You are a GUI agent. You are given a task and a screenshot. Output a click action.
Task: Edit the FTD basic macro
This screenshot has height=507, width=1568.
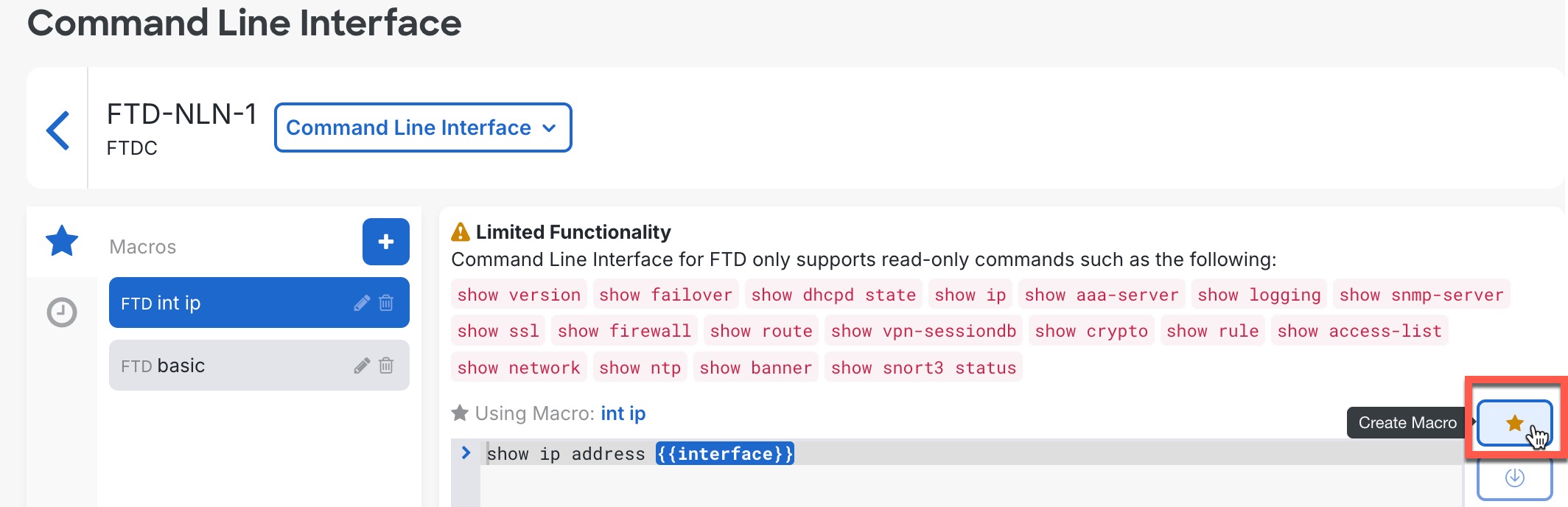point(362,365)
